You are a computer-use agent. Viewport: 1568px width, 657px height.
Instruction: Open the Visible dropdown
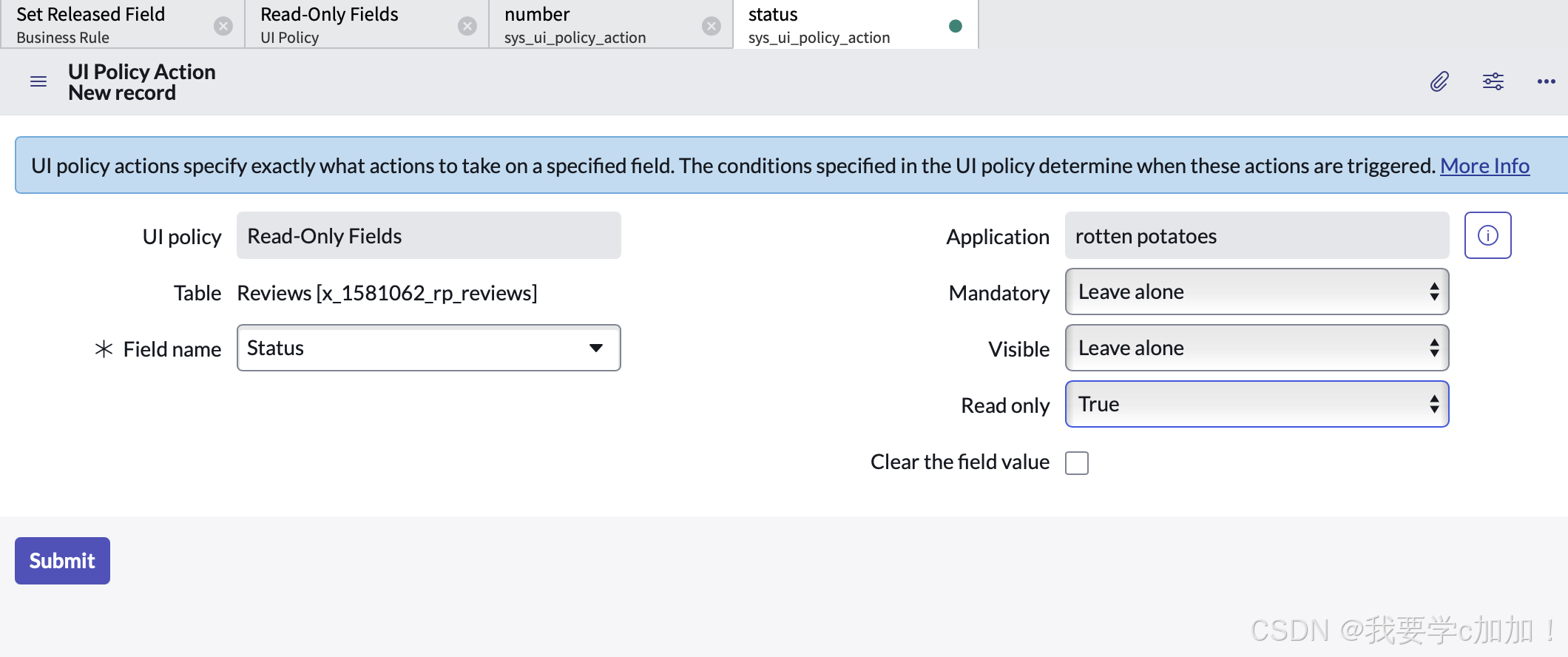(1256, 348)
